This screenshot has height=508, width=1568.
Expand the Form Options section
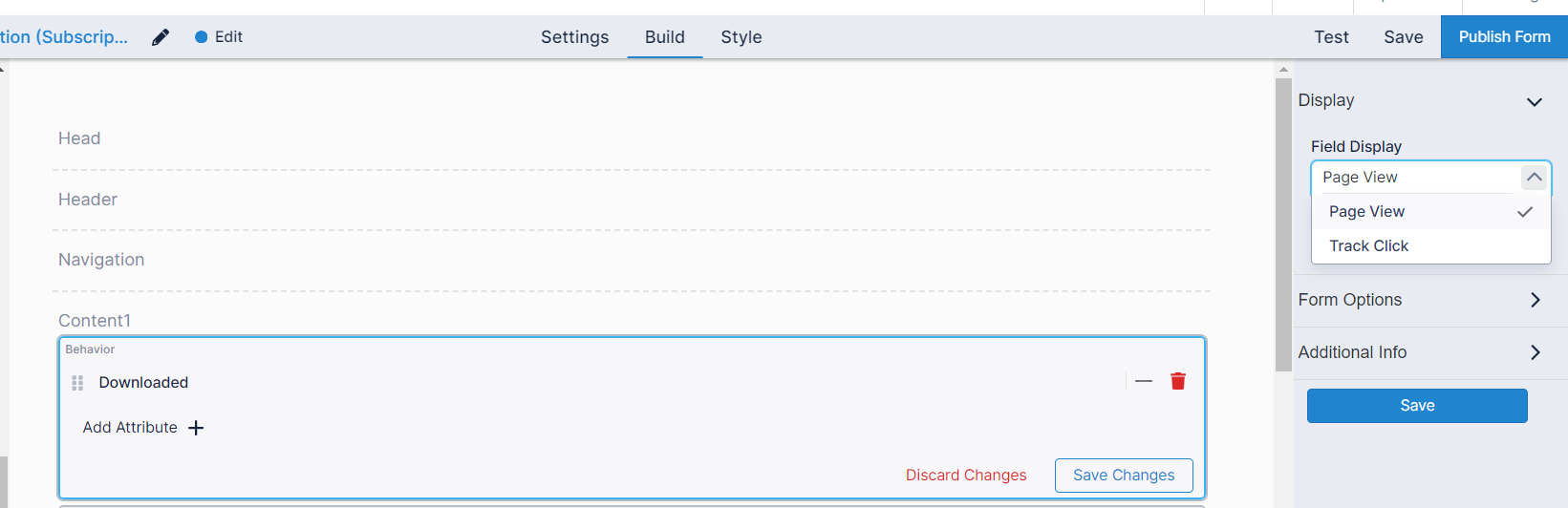(1535, 300)
